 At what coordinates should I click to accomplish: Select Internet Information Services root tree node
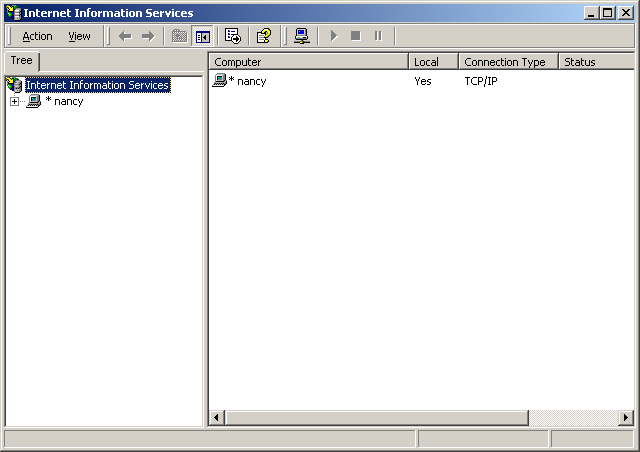point(97,85)
